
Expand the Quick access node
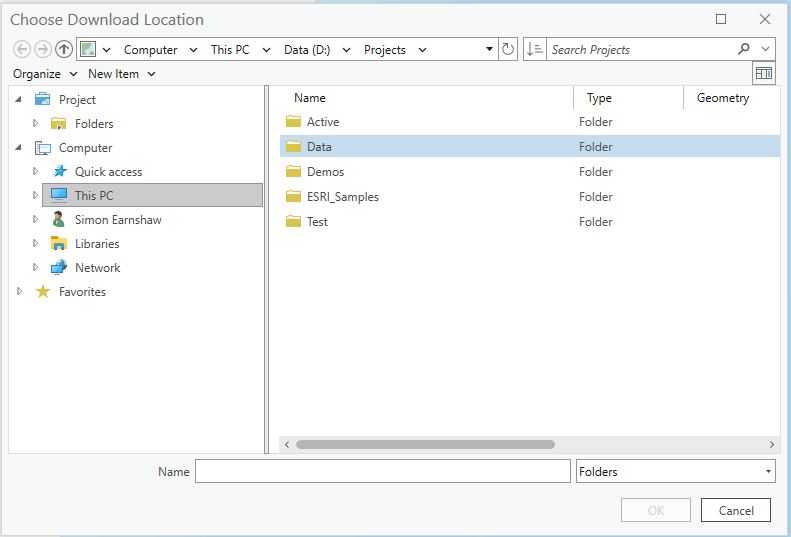35,171
